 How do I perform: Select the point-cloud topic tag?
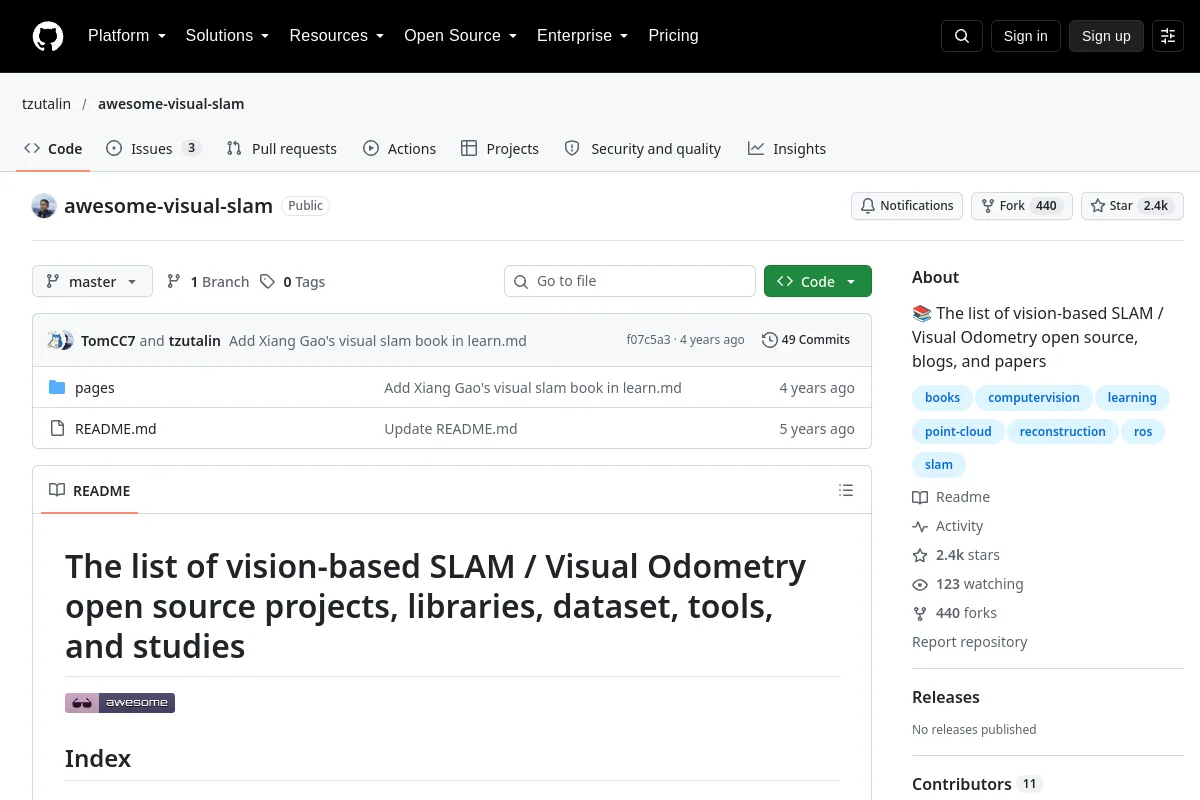(958, 432)
